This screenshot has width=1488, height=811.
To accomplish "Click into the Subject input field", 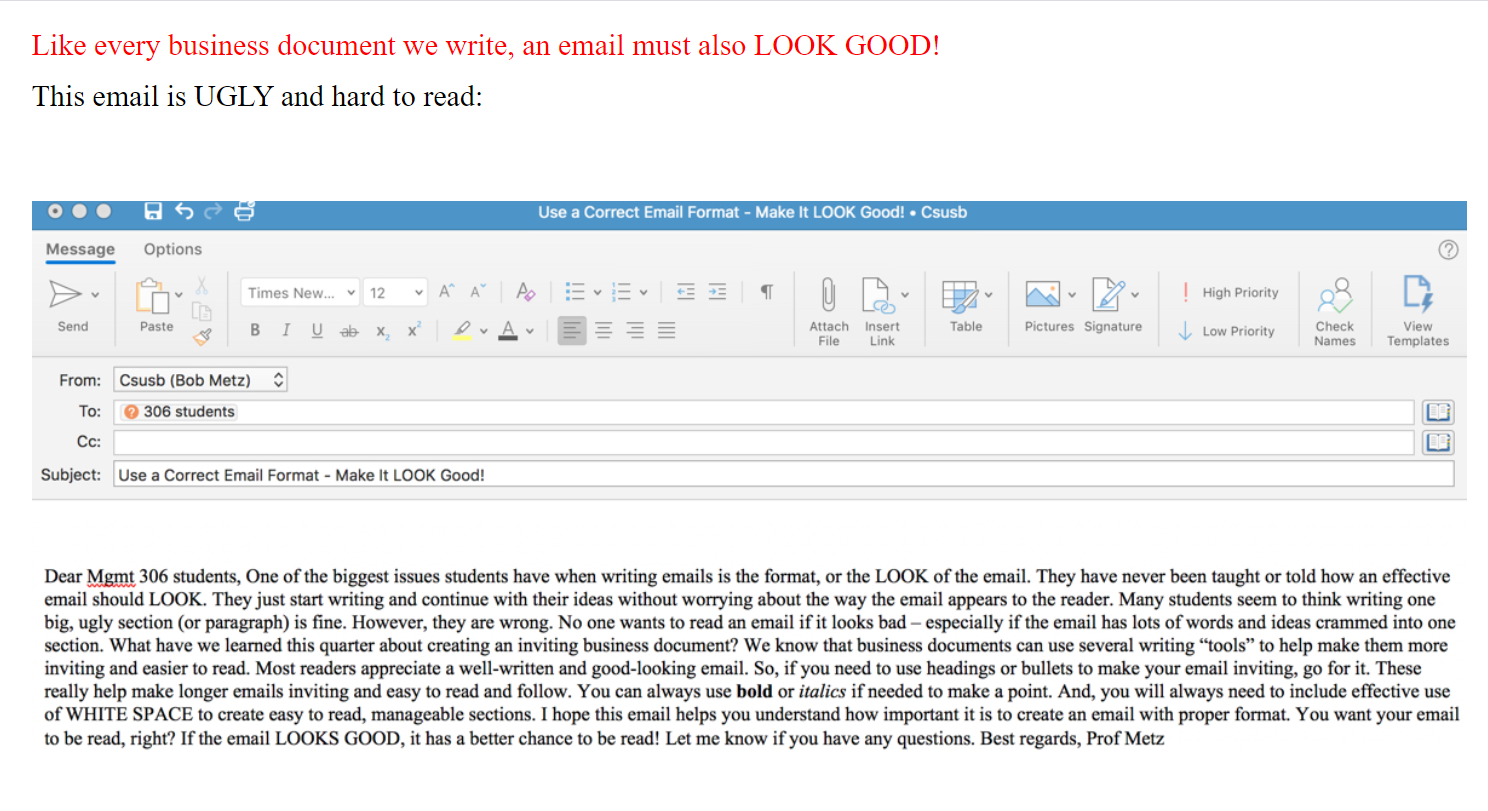I will [x=783, y=475].
